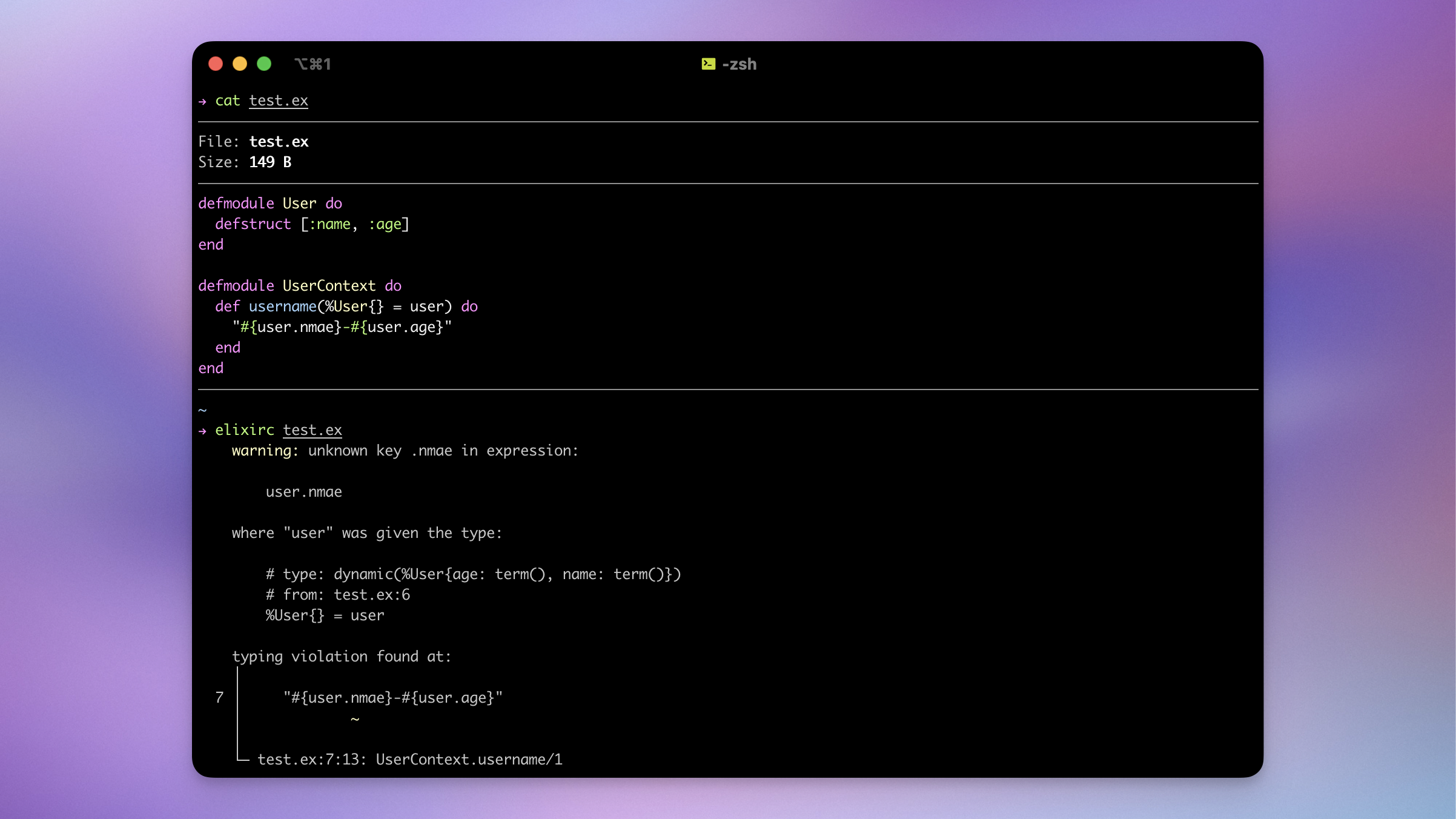Click 'defmodule UserContext do' line
This screenshot has width=1456, height=819.
[300, 286]
